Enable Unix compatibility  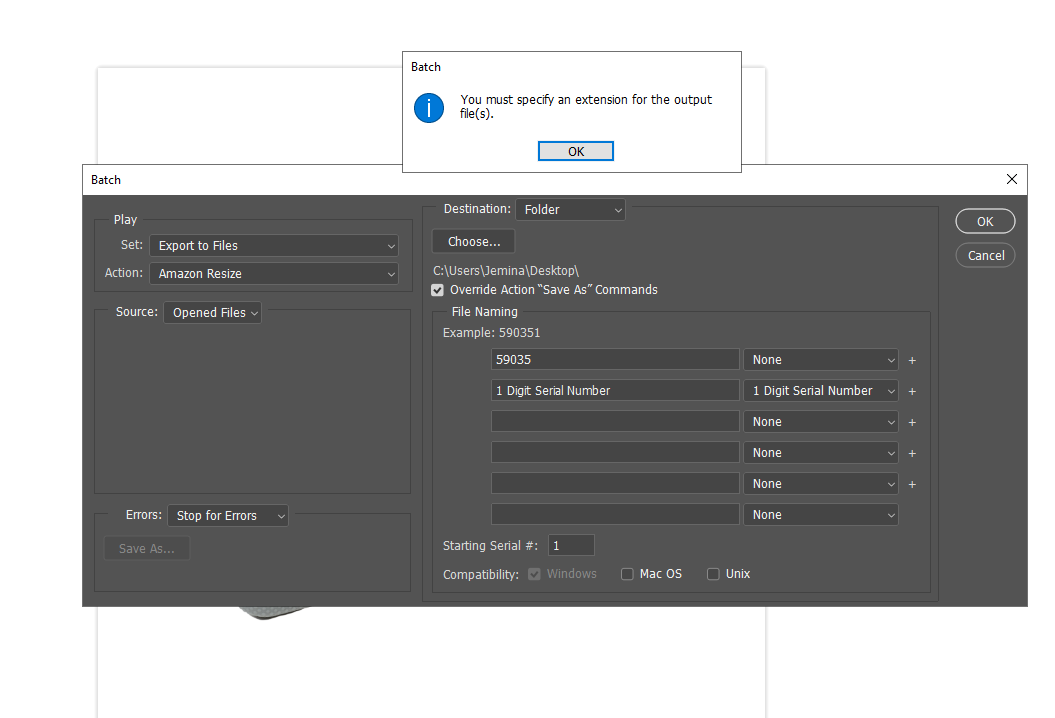pyautogui.click(x=714, y=574)
